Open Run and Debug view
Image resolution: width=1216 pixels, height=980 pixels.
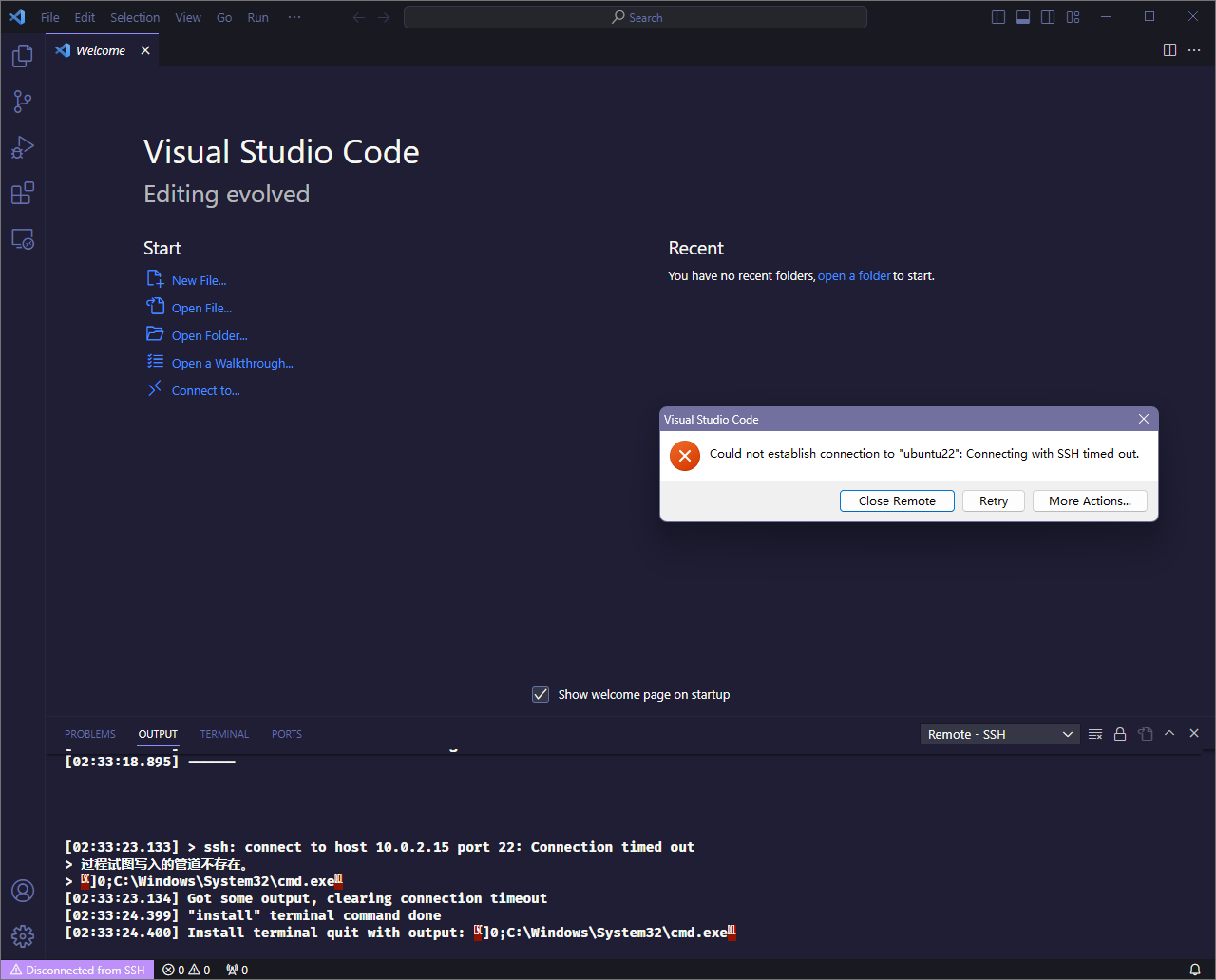click(23, 147)
